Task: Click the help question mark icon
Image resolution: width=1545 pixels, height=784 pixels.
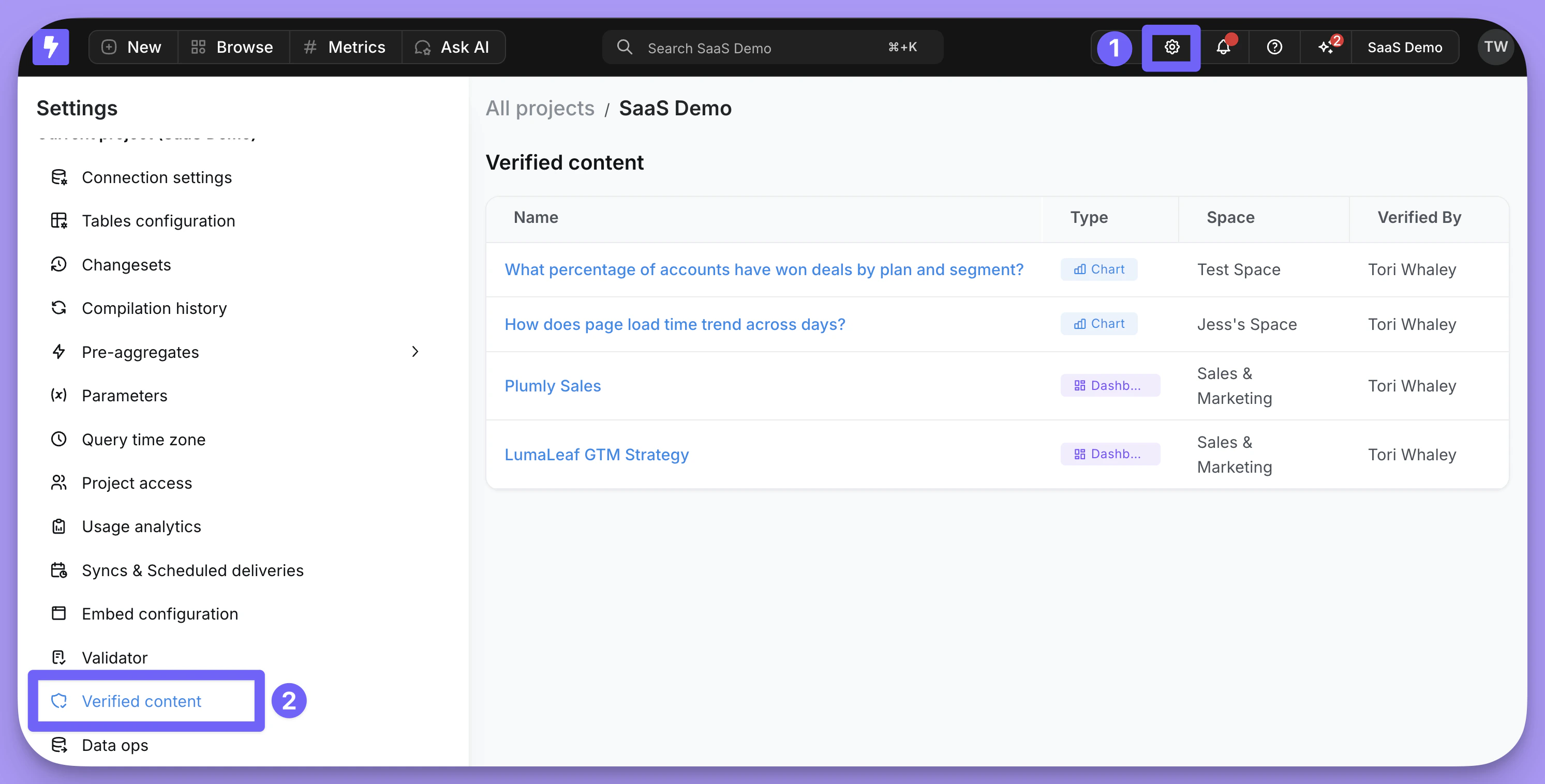Action: [1274, 47]
